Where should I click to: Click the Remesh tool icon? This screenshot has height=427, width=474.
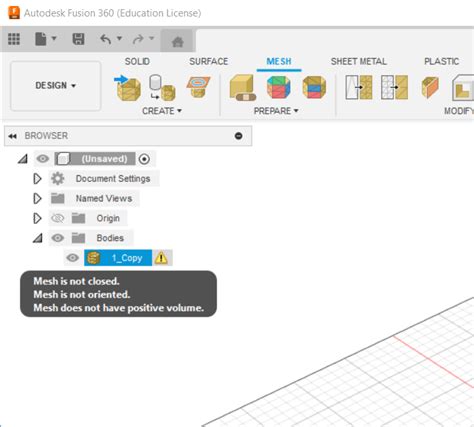pyautogui.click(x=359, y=87)
